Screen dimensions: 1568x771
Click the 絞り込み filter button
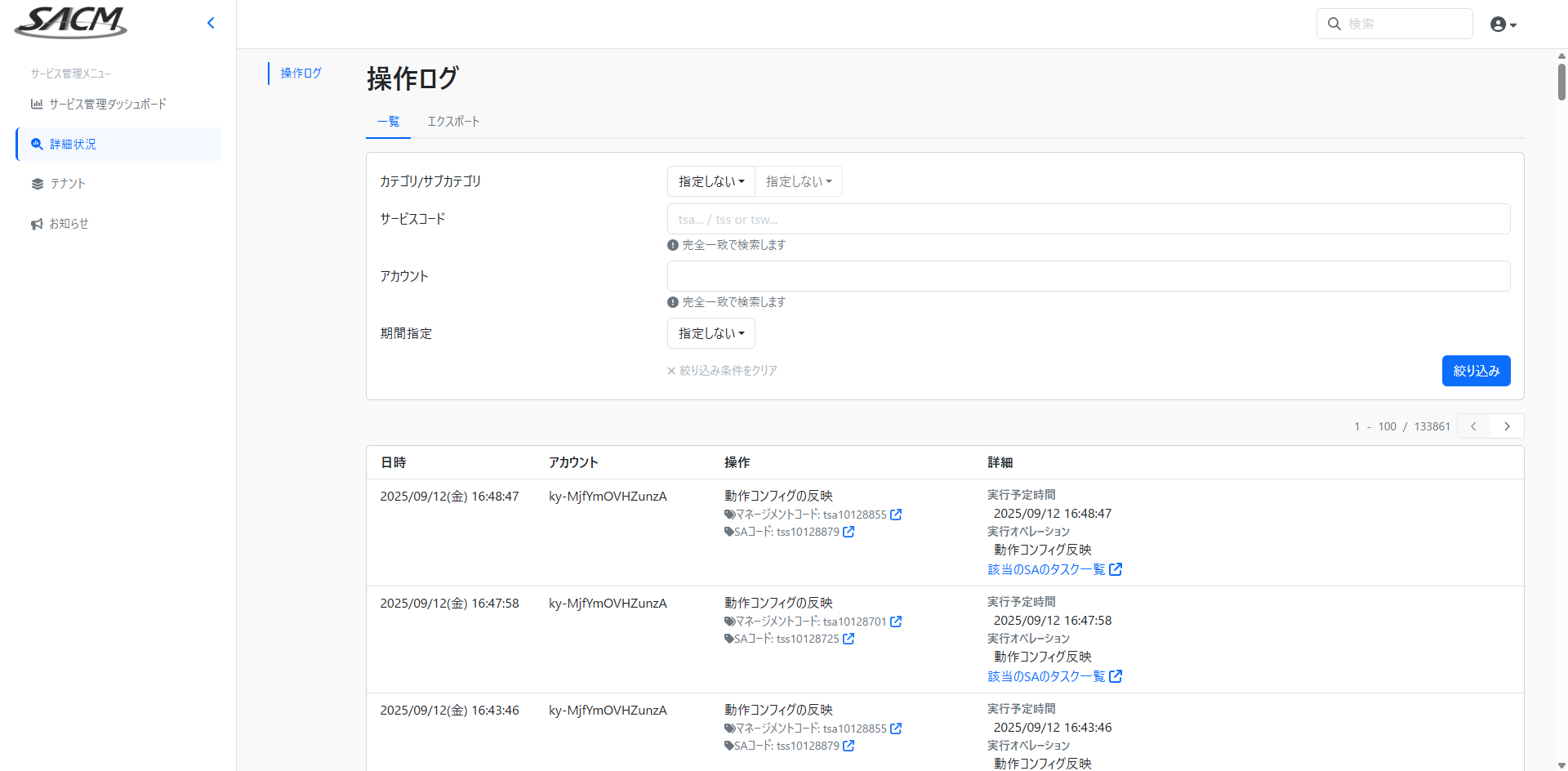tap(1476, 371)
